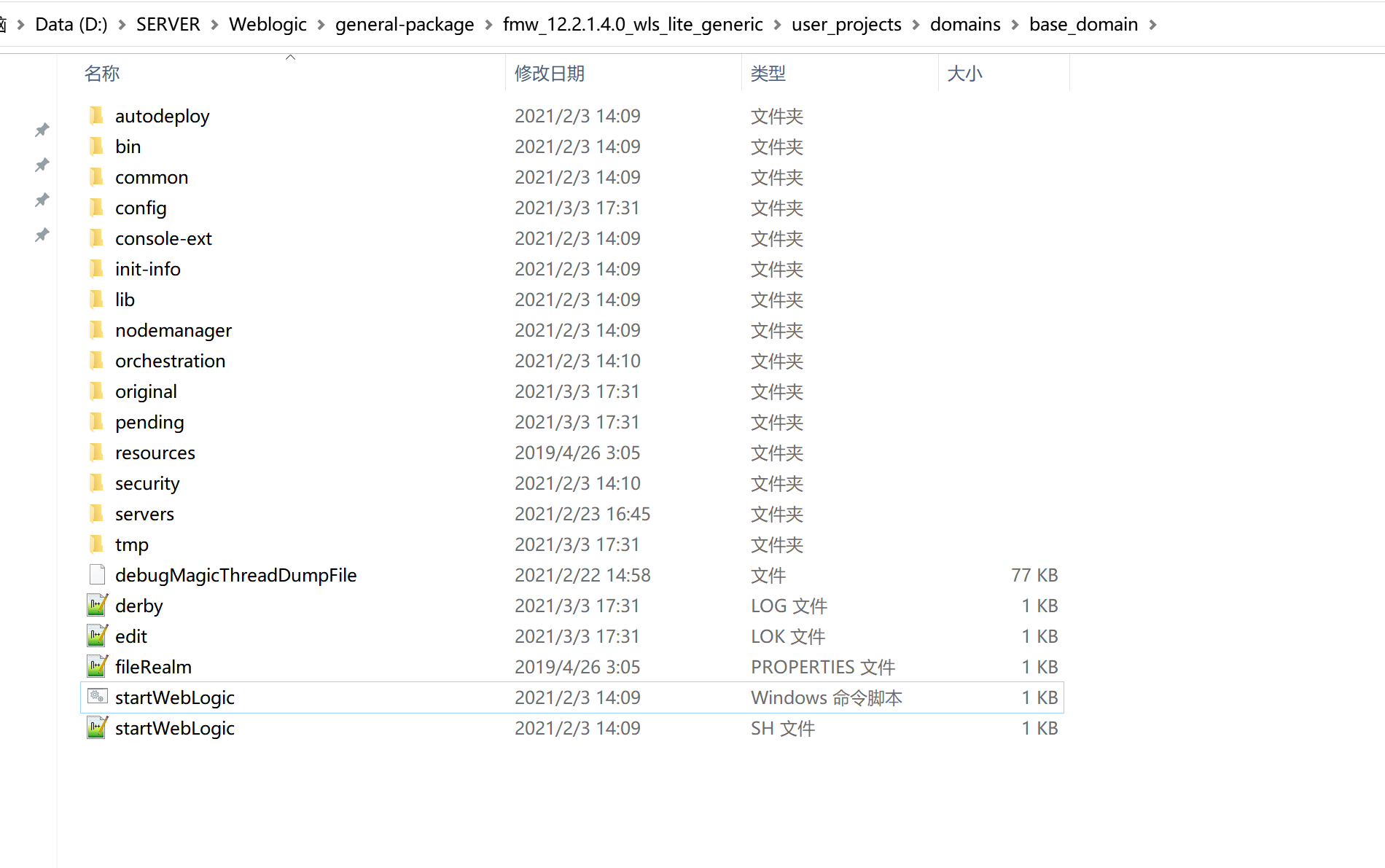Click the chevron between domains and base_domain

pyautogui.click(x=1014, y=24)
